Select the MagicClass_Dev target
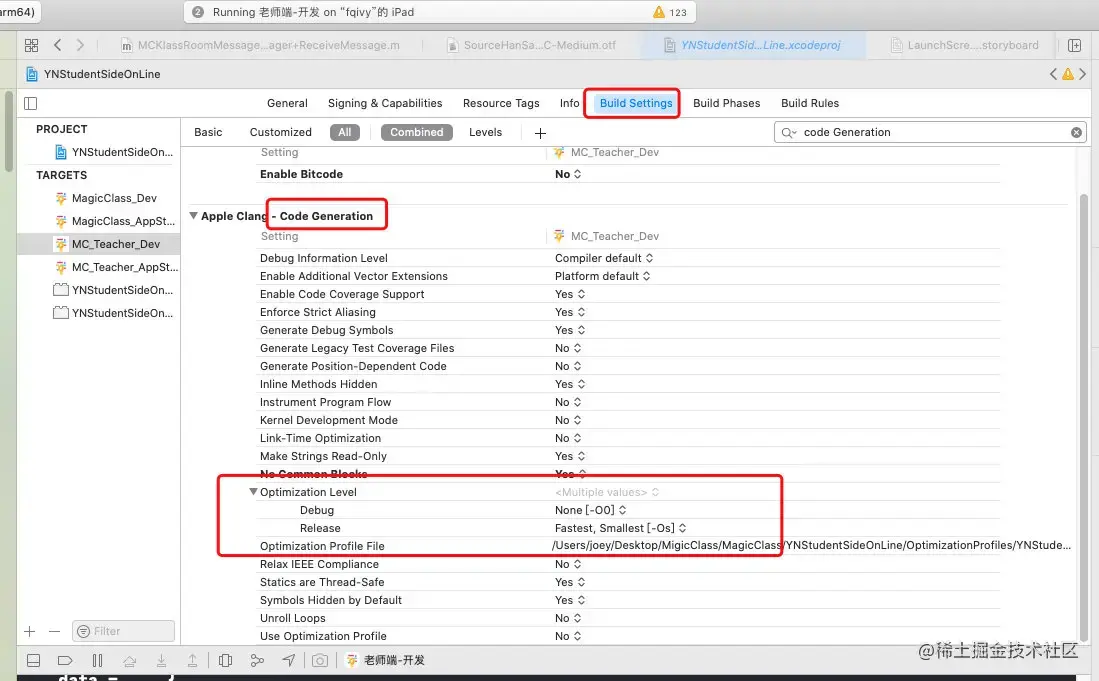Screen dimensions: 1099x681 [x=114, y=198]
